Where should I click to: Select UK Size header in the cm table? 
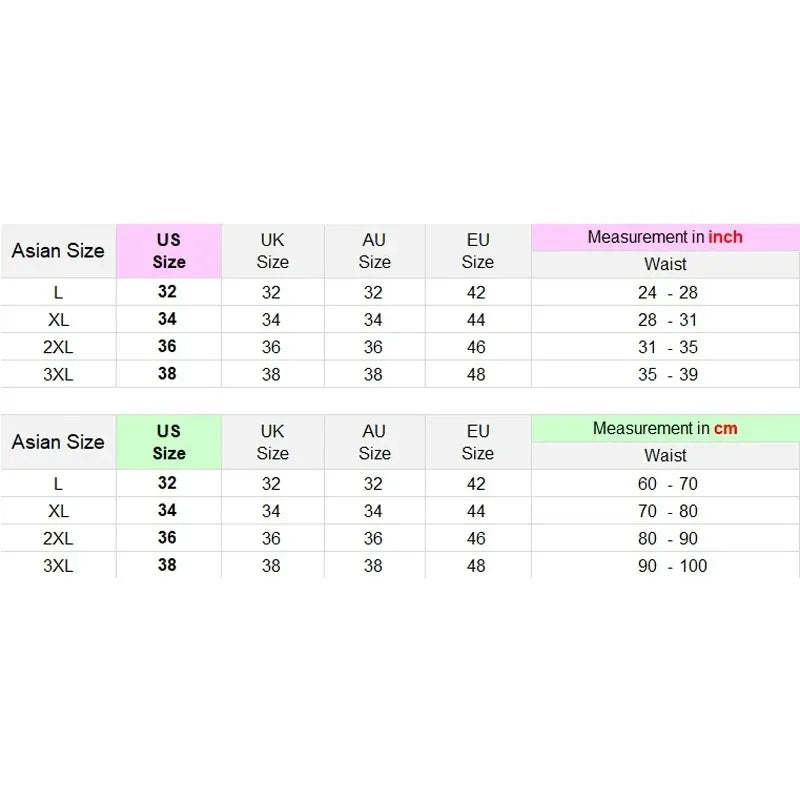(x=272, y=442)
